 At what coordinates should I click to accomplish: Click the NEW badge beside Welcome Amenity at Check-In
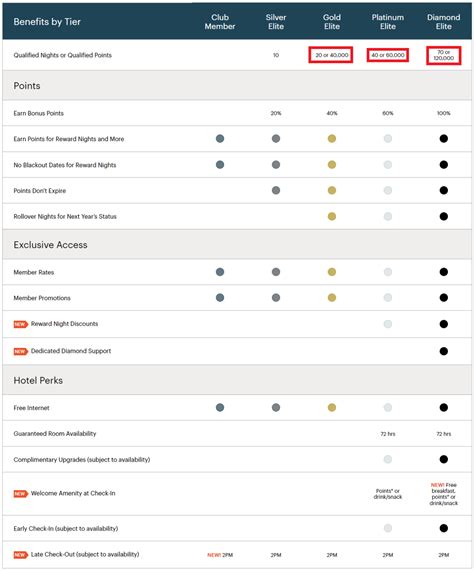[x=21, y=494]
